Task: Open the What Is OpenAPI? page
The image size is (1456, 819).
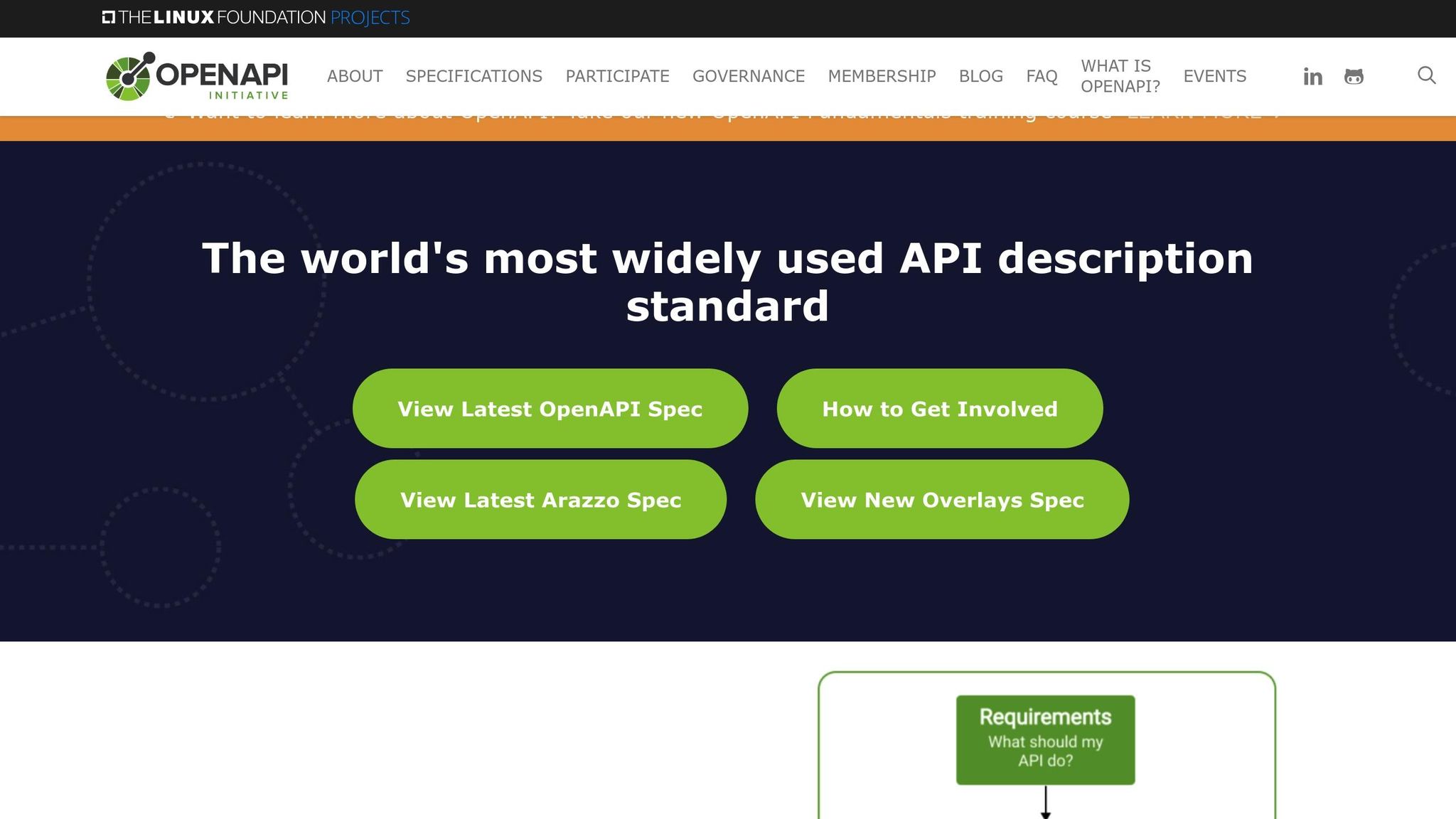Action: pyautogui.click(x=1120, y=76)
